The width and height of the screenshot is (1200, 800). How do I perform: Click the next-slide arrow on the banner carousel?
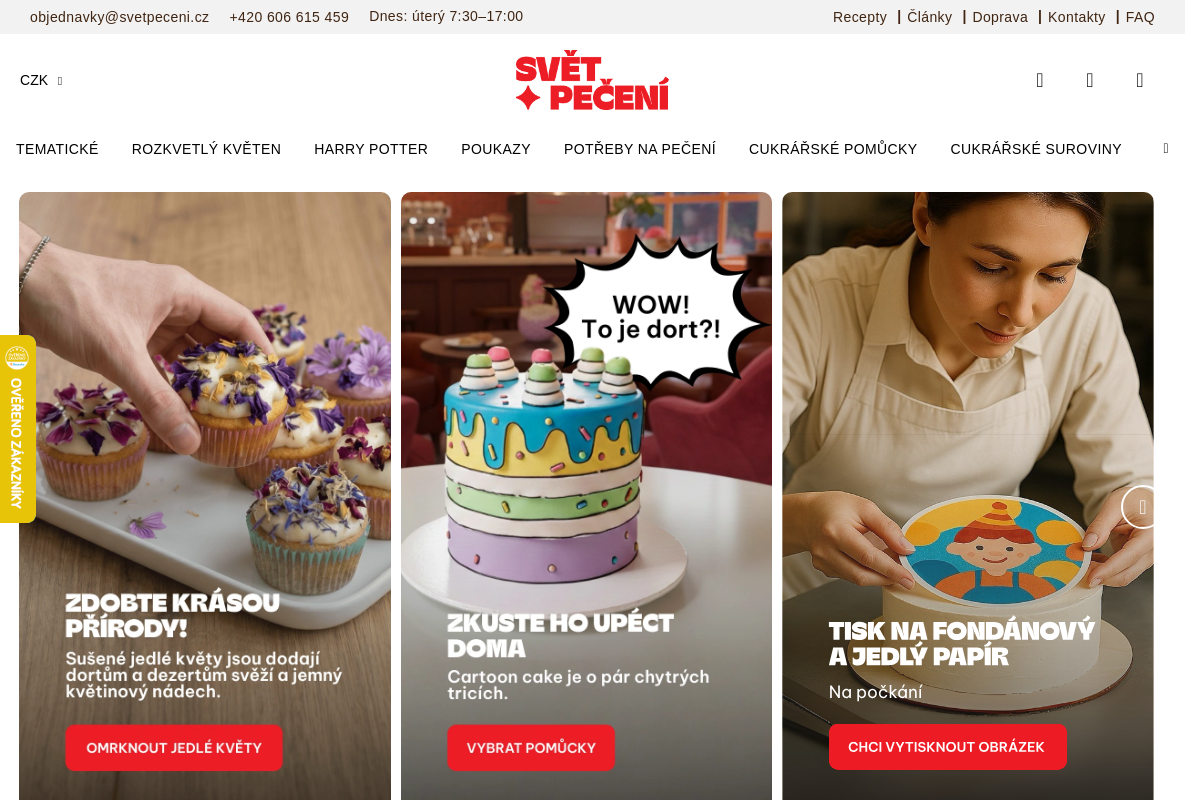(x=1142, y=507)
